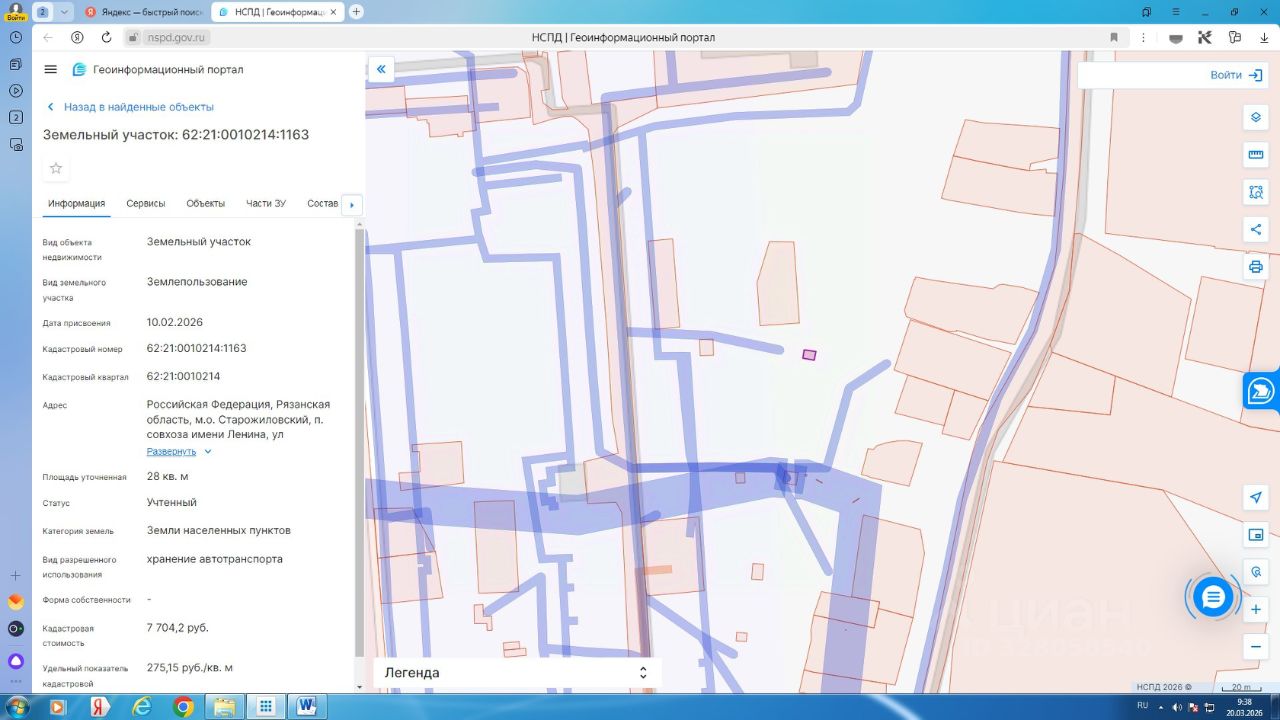The height and width of the screenshot is (720, 1280).
Task: Open the Alice assistant in sidebar
Action: [16, 661]
